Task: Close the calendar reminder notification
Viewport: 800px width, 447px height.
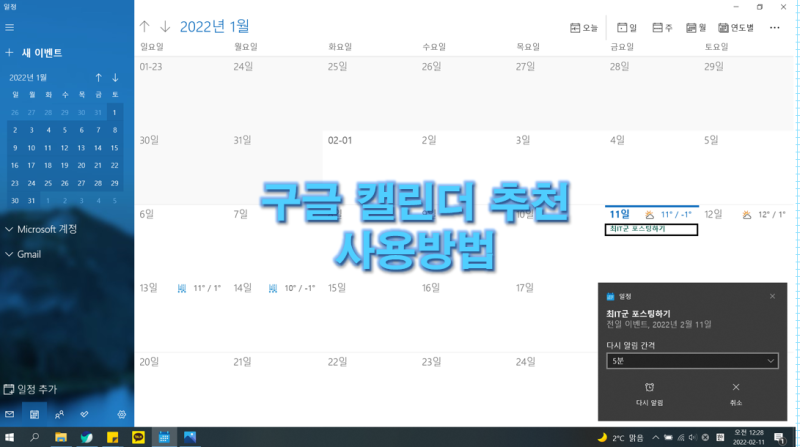Action: pos(772,296)
